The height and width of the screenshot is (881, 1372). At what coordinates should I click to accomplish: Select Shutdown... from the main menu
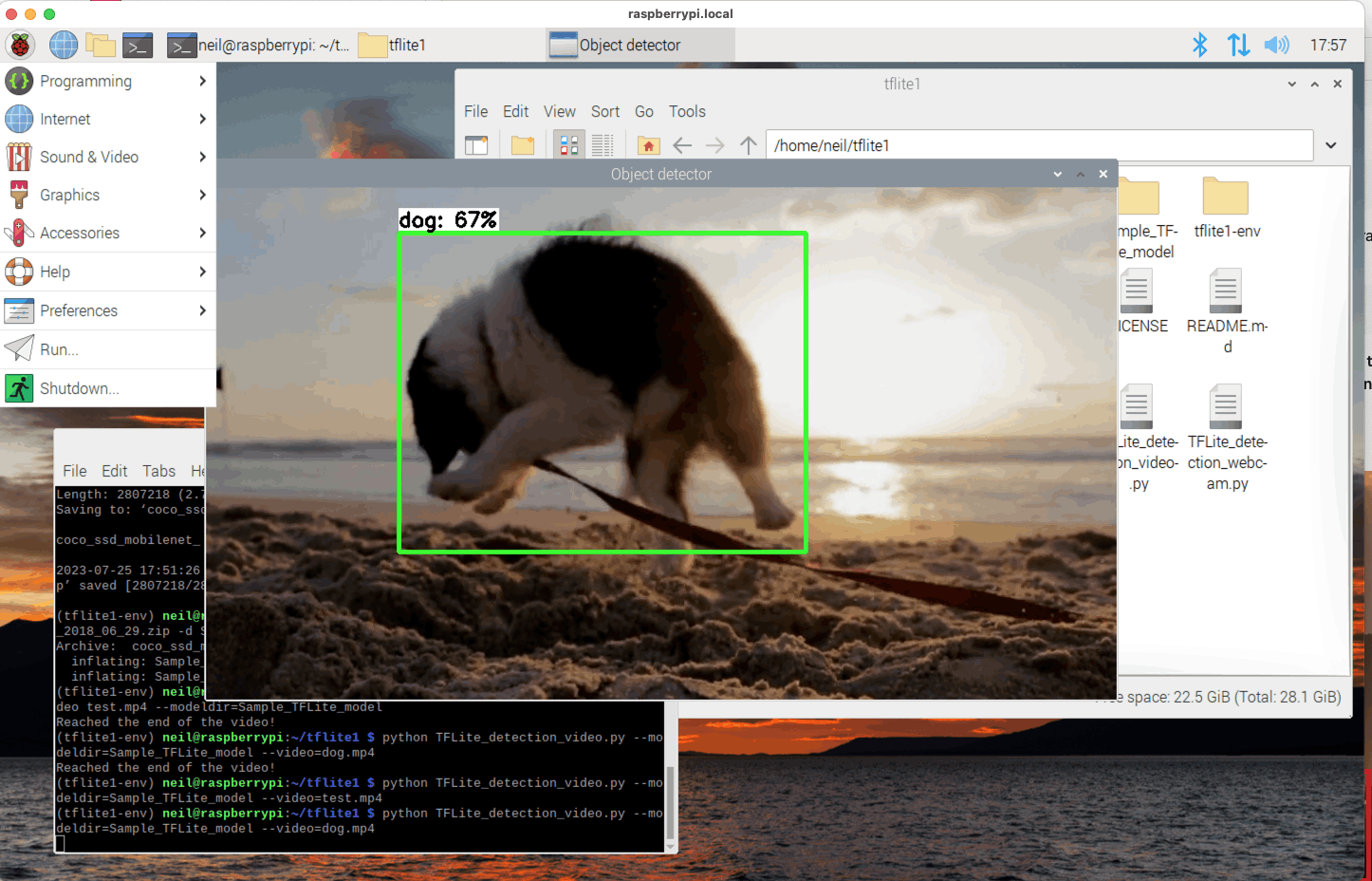80,388
